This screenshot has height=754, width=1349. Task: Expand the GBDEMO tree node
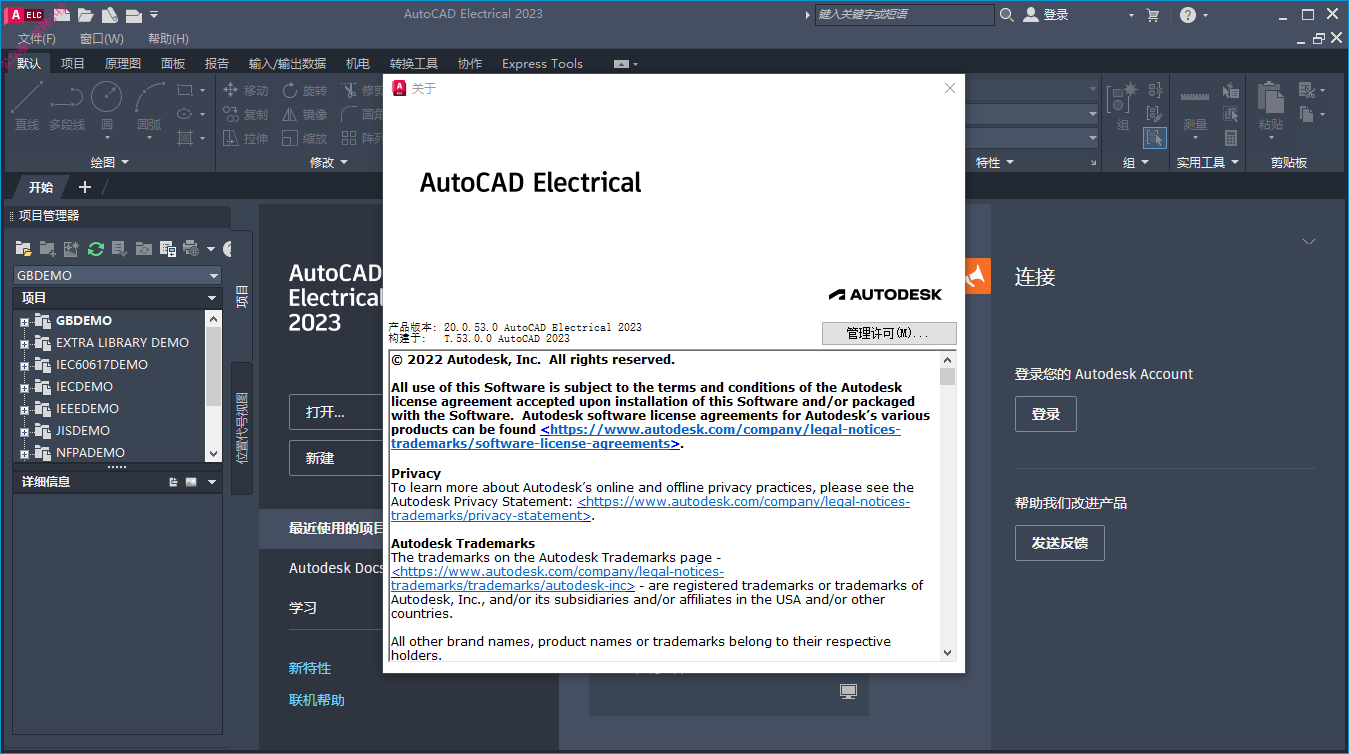pyautogui.click(x=24, y=321)
